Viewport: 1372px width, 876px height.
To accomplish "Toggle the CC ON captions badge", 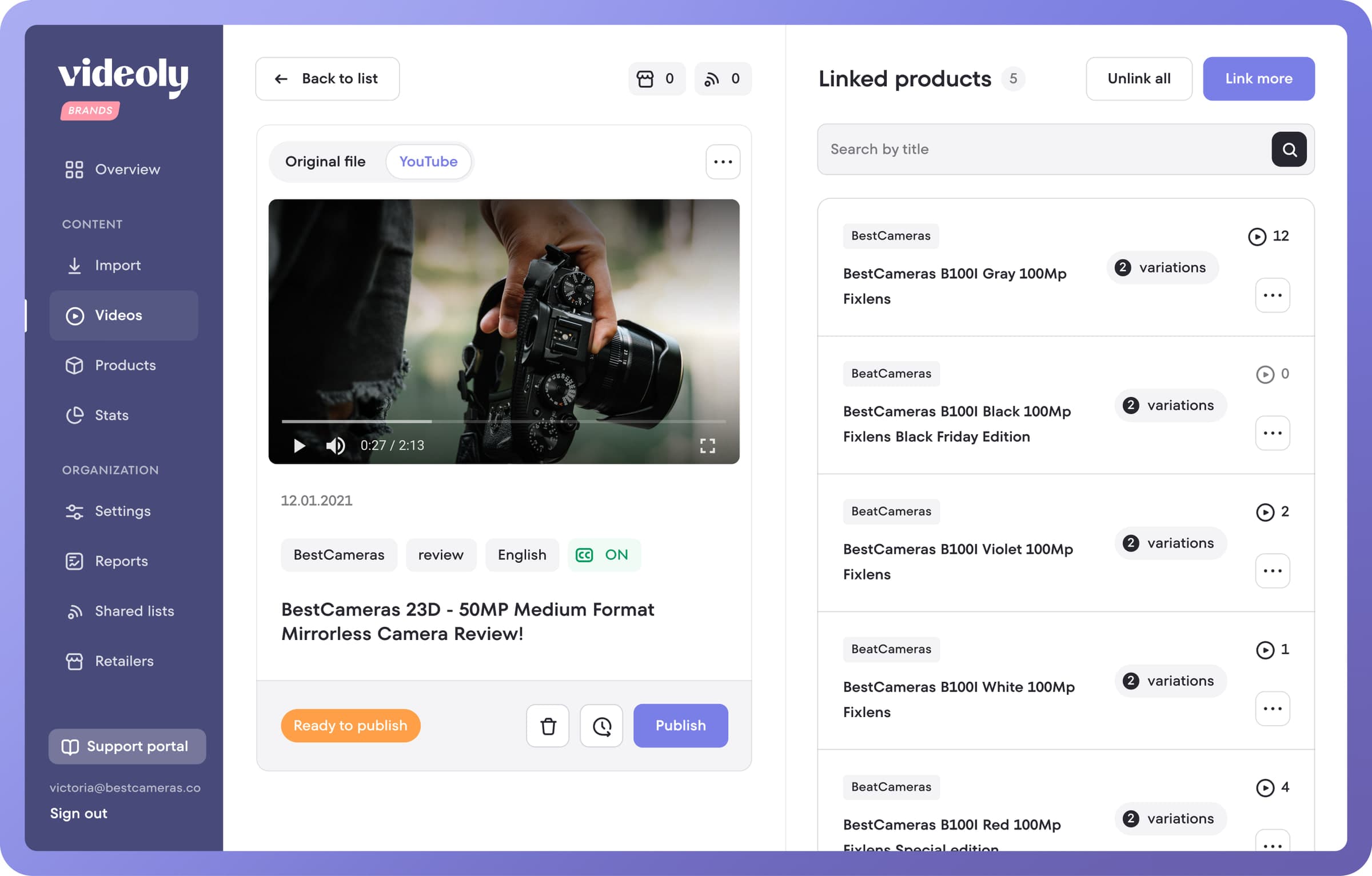I will pyautogui.click(x=604, y=555).
